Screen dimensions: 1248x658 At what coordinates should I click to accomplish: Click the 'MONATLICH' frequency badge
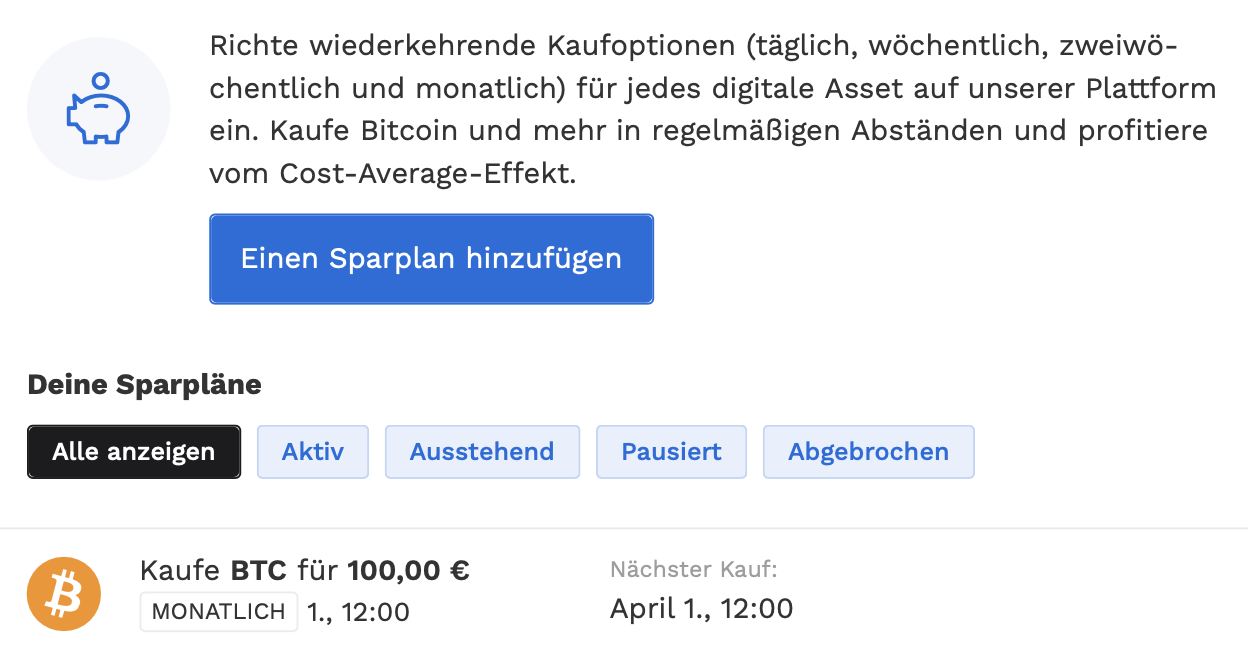219,612
